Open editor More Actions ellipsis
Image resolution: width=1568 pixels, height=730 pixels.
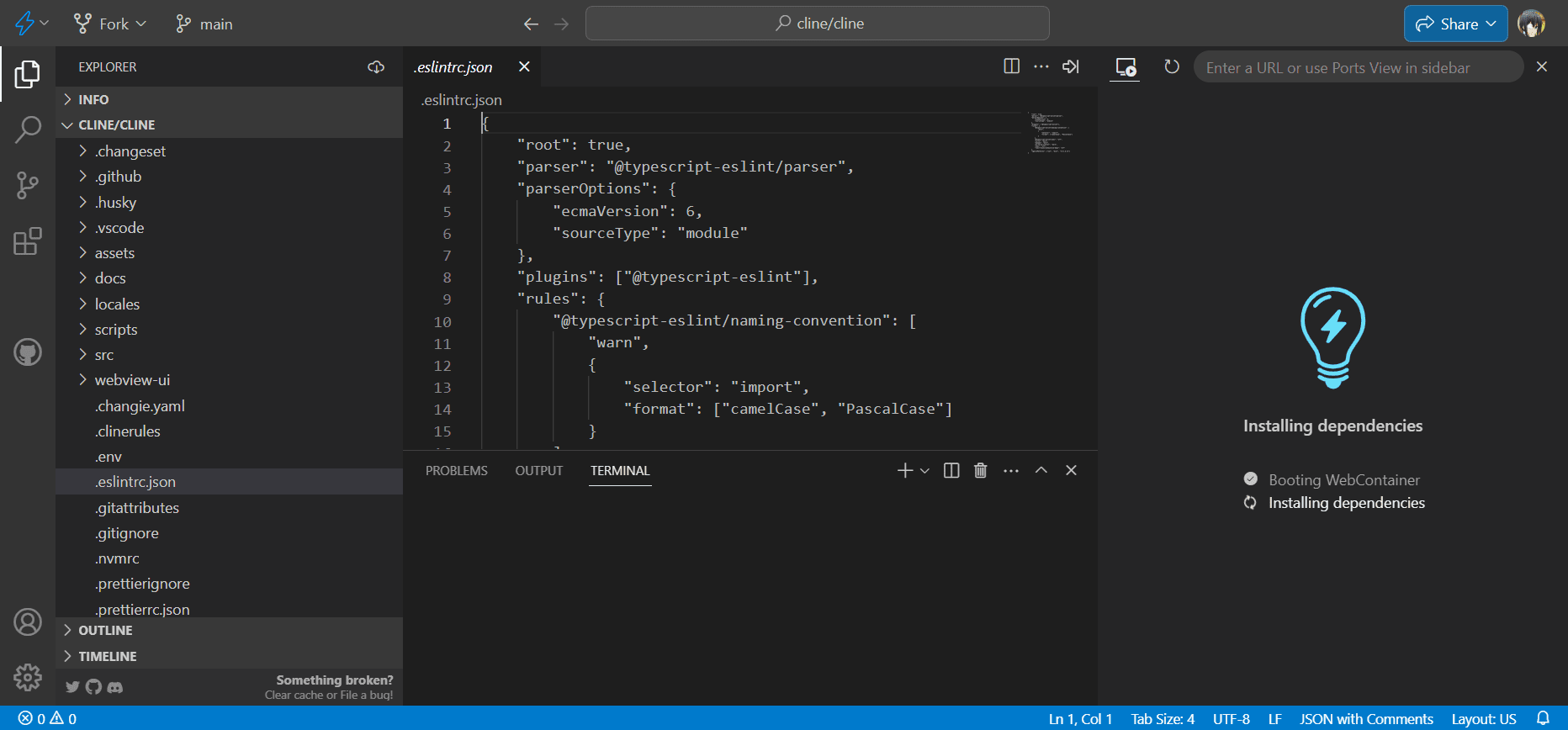pos(1041,66)
